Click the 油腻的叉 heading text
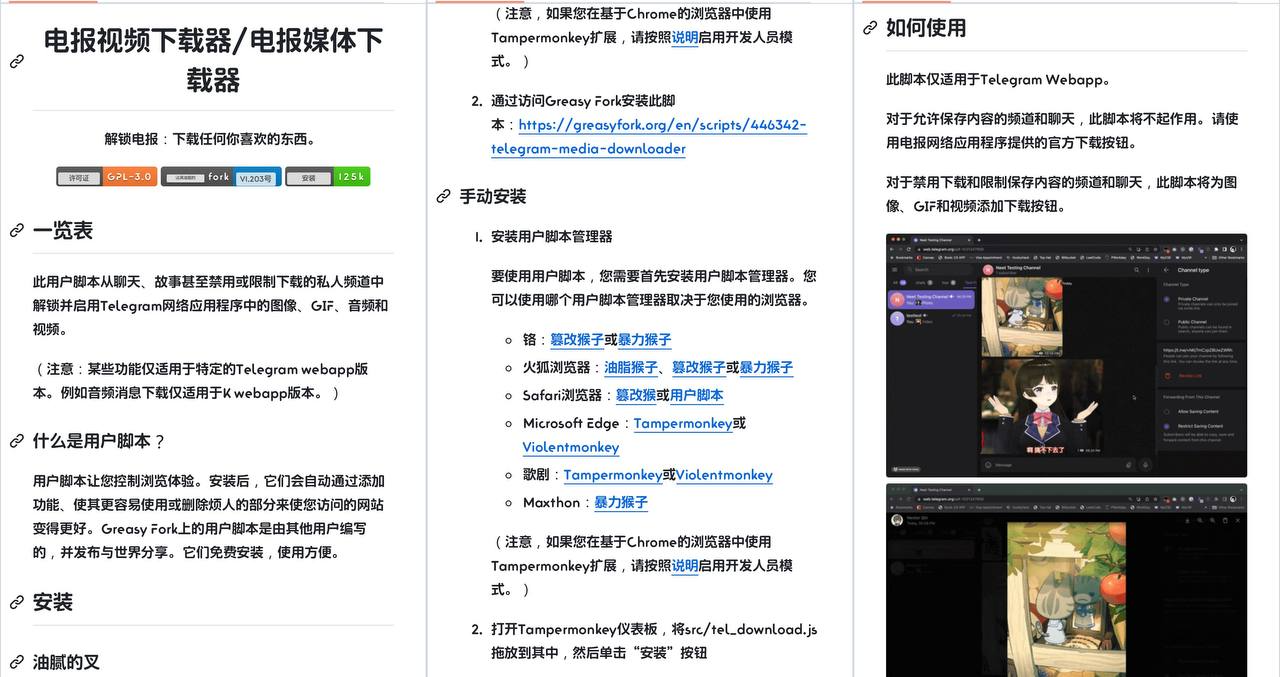The height and width of the screenshot is (677, 1280). [66, 662]
